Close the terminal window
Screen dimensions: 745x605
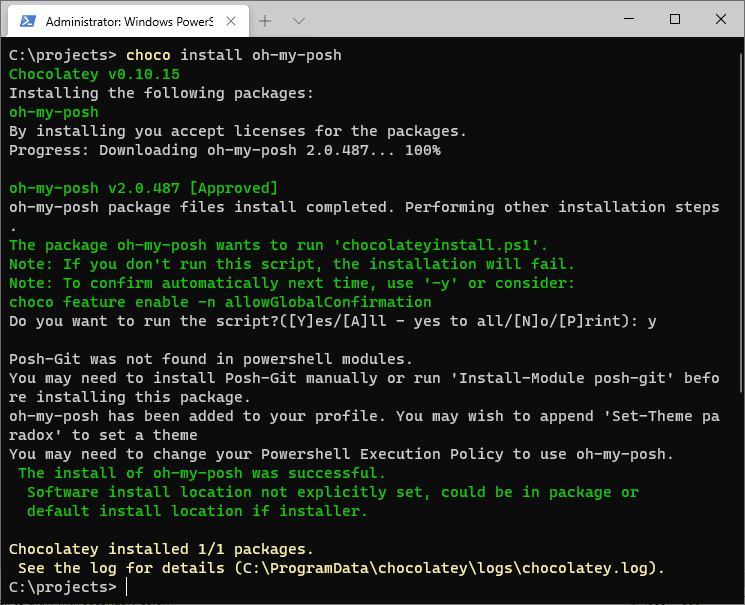click(x=720, y=19)
